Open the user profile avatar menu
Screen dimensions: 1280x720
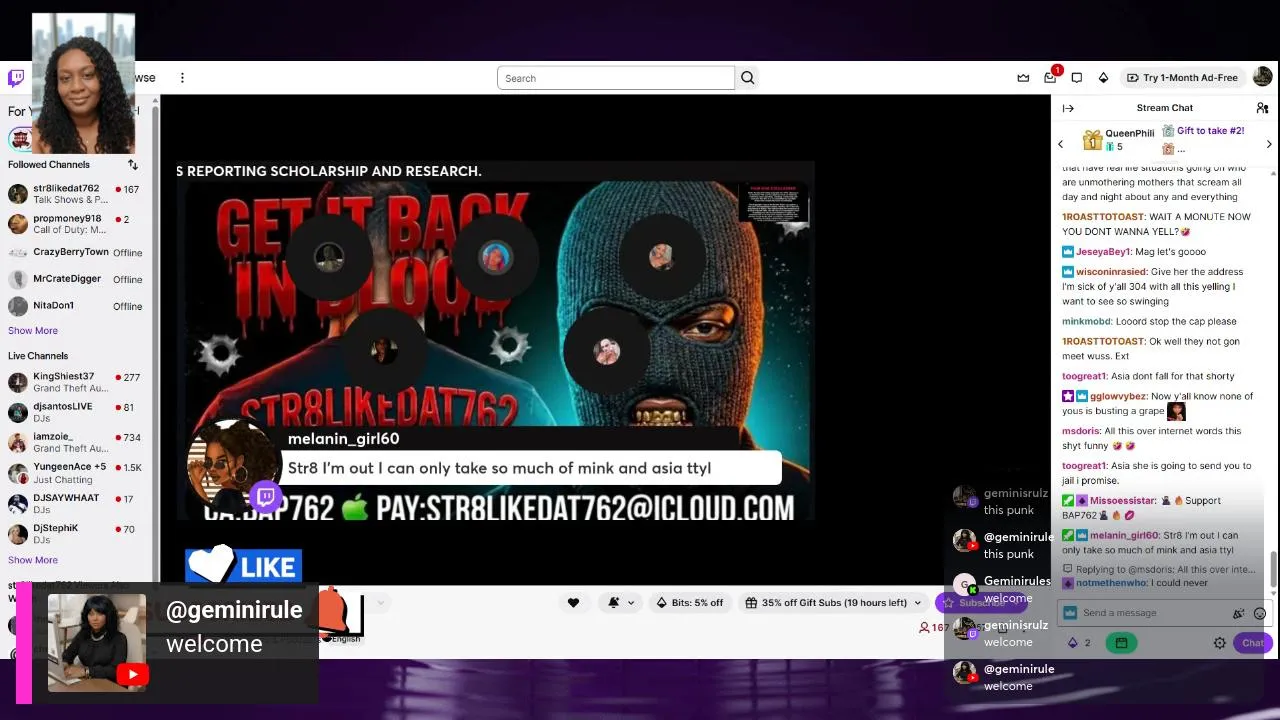coord(1262,77)
